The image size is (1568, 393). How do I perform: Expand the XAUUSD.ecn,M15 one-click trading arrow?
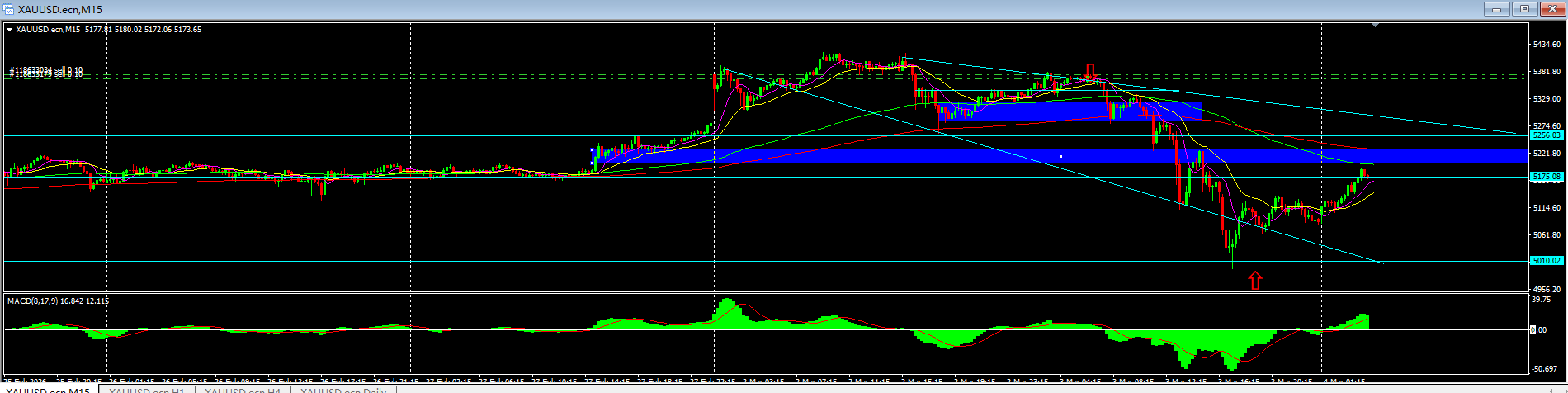[x=10, y=30]
